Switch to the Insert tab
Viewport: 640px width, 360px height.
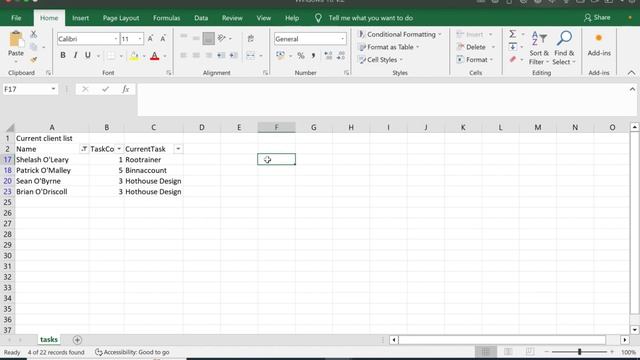click(x=80, y=18)
